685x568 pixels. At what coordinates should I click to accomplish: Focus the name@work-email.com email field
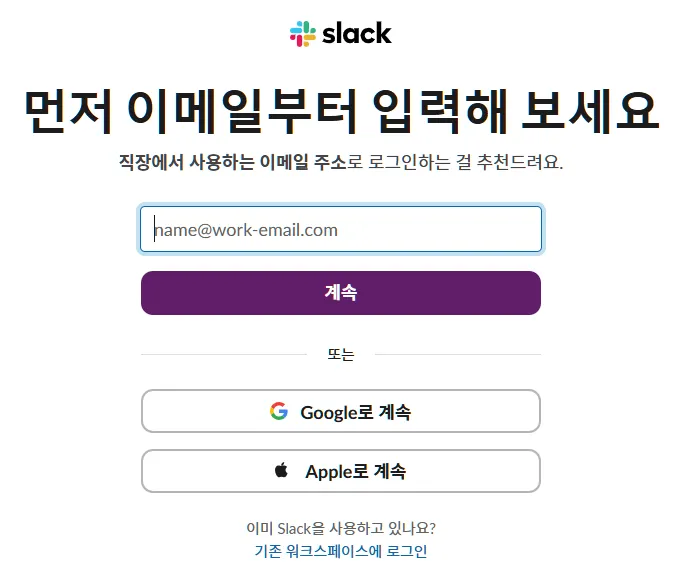click(341, 230)
